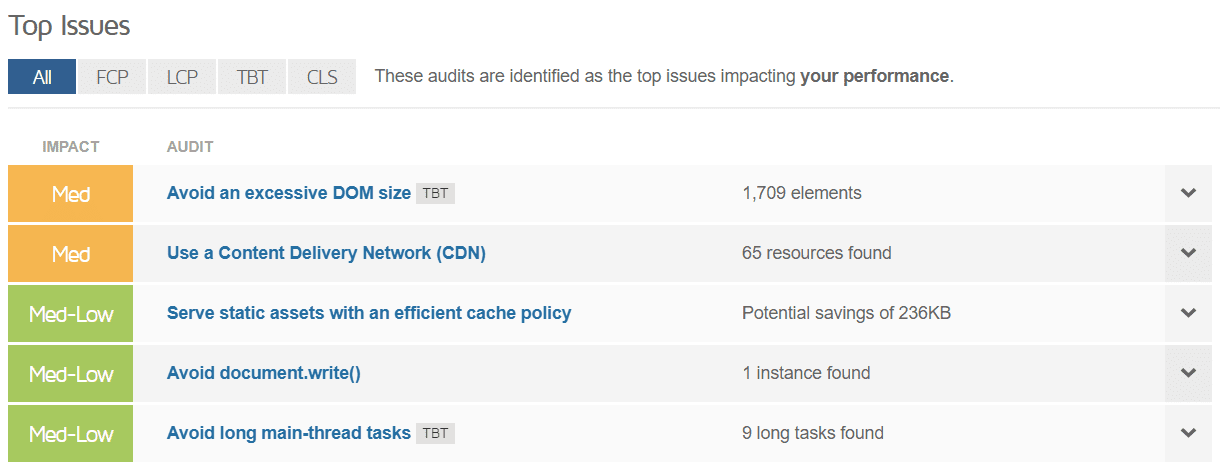Expand the excessive DOM size audit chevron
Image resolution: width=1220 pixels, height=473 pixels.
1188,193
